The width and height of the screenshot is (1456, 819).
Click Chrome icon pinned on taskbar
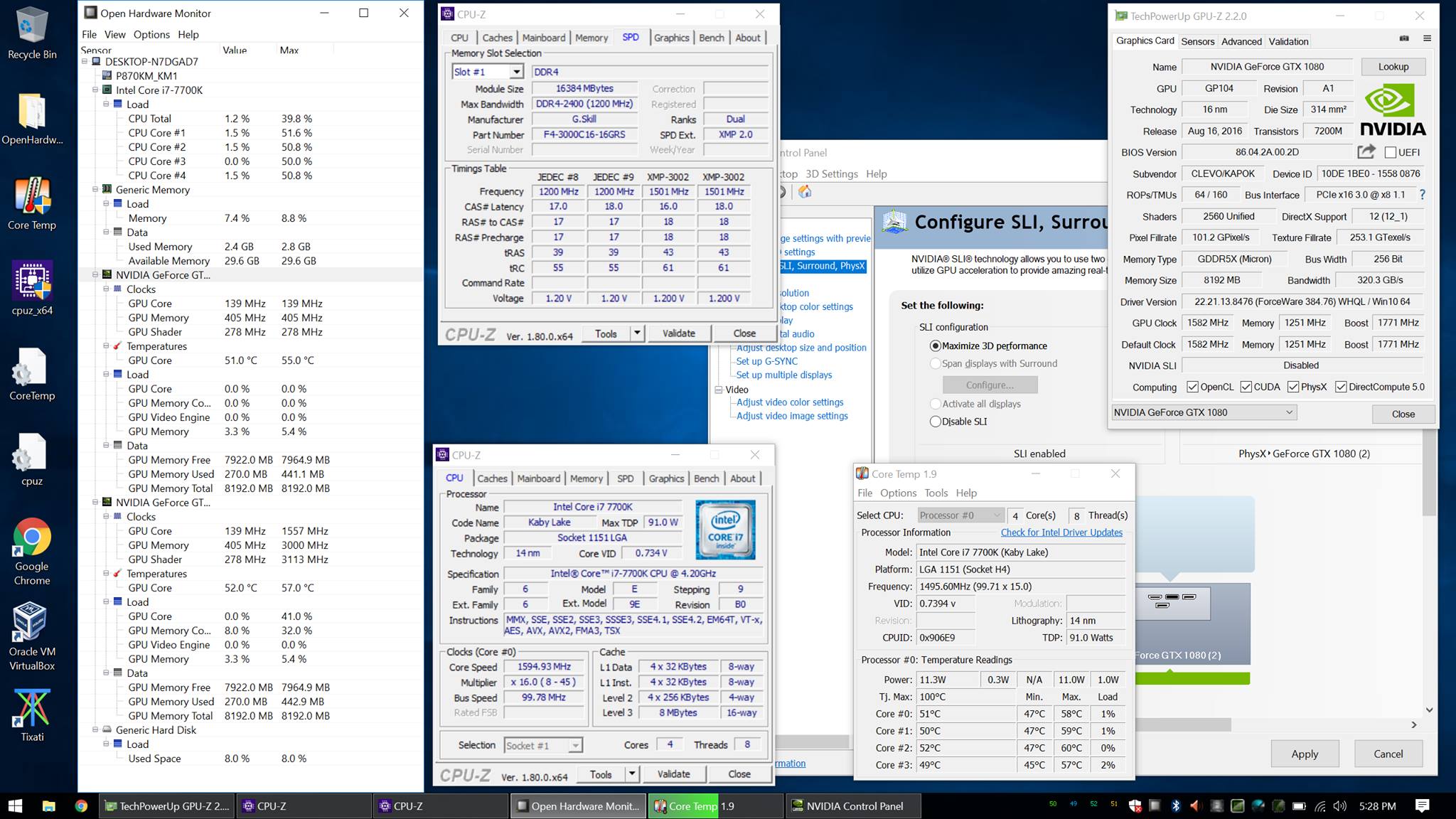[x=81, y=805]
